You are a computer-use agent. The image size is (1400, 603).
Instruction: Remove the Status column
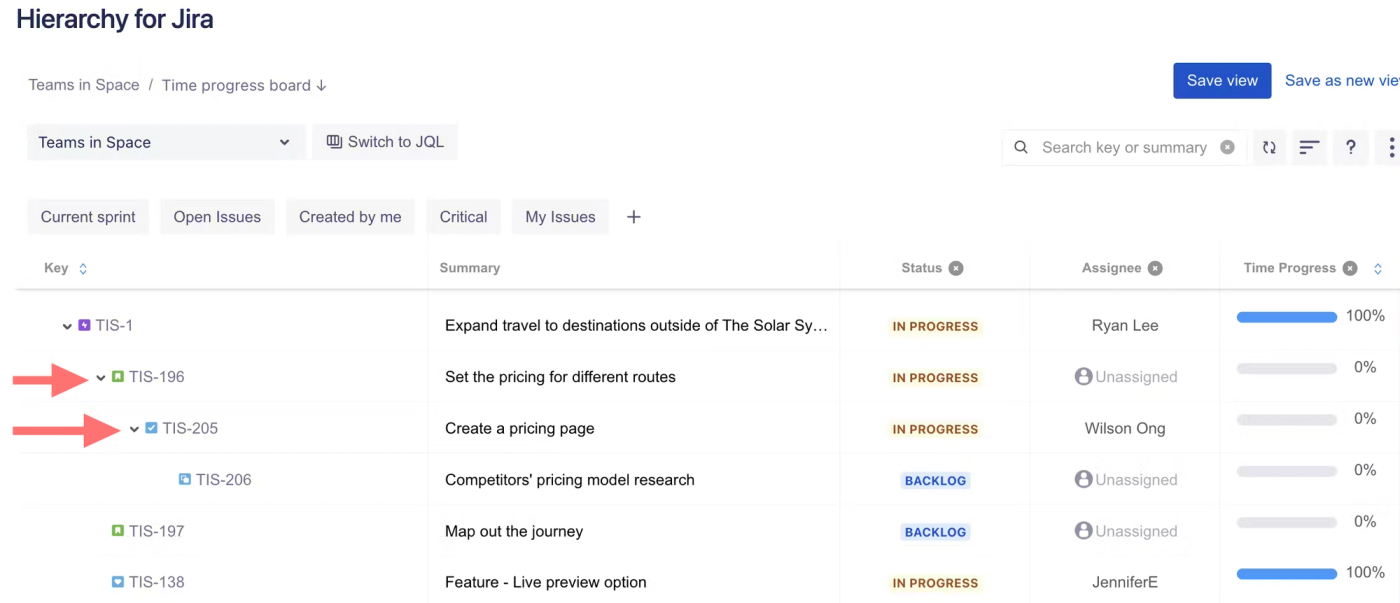click(956, 268)
